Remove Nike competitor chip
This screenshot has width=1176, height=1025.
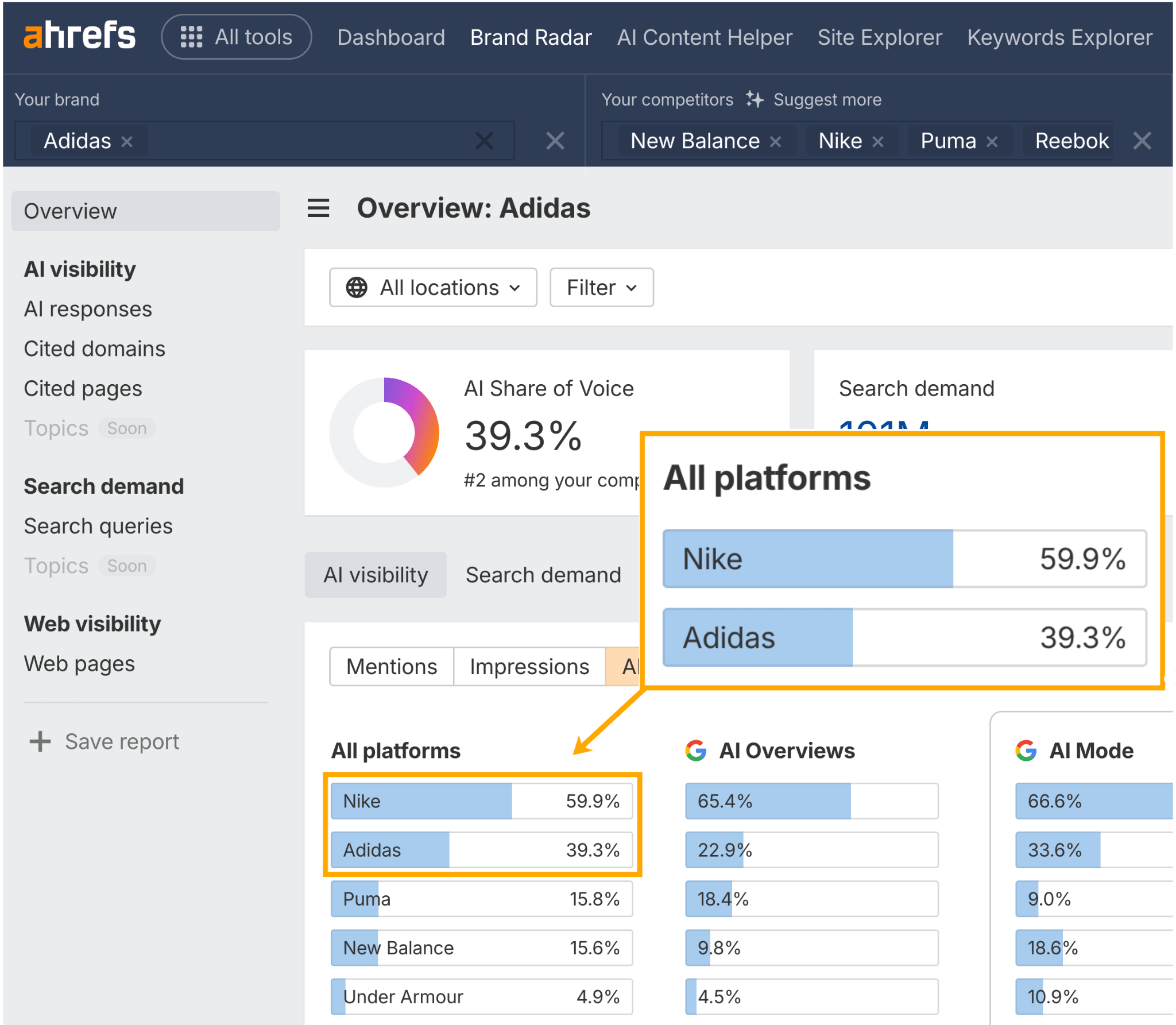pyautogui.click(x=877, y=141)
